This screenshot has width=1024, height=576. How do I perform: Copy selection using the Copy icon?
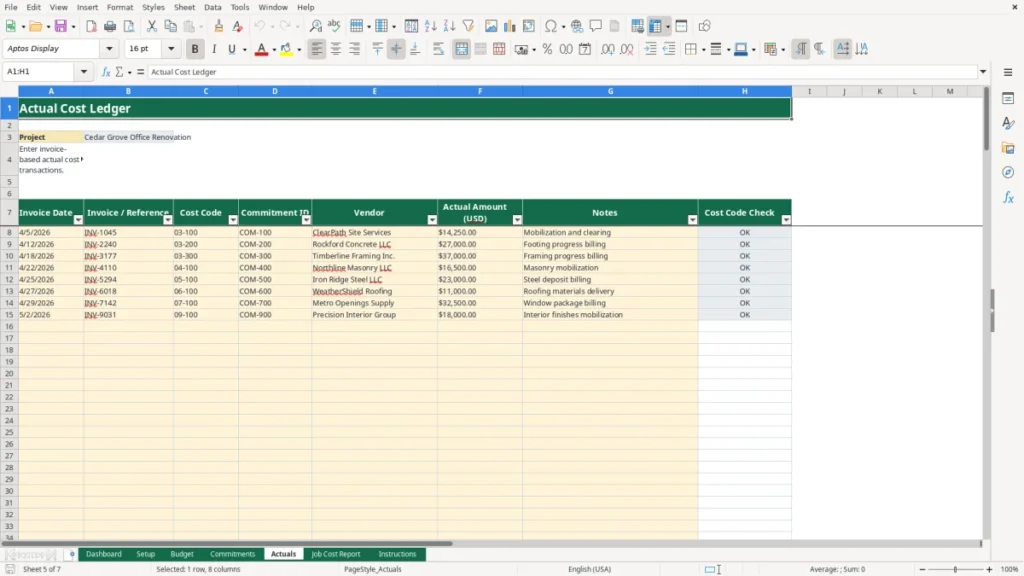pos(170,26)
